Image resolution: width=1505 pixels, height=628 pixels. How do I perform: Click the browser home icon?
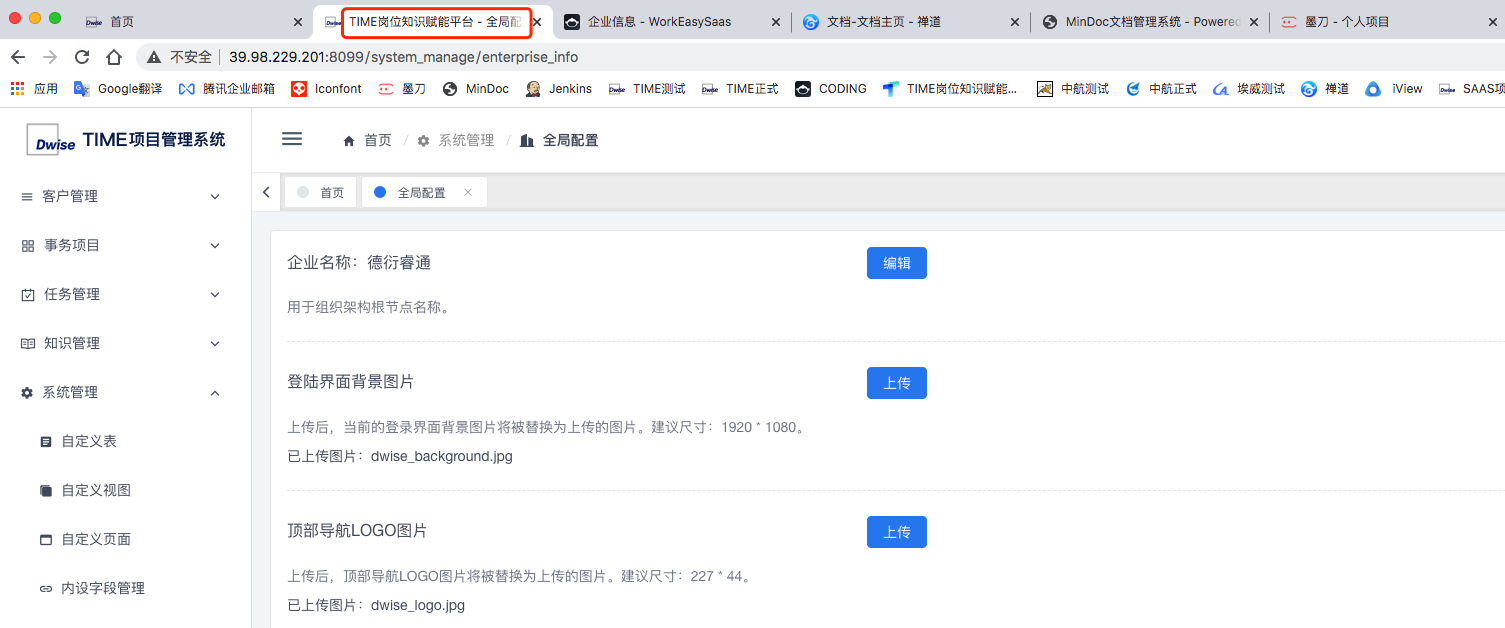coord(114,57)
